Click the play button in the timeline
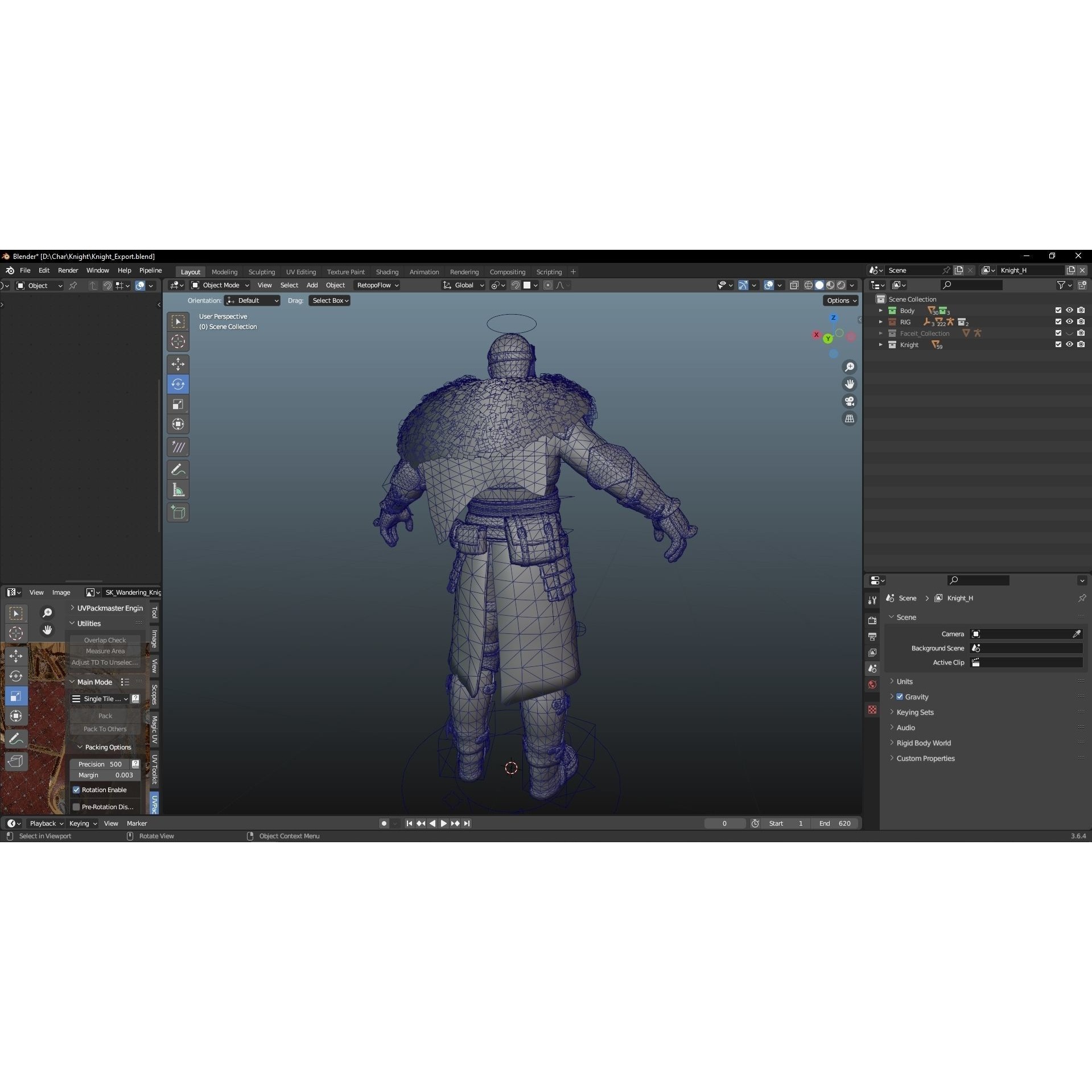 (x=444, y=823)
